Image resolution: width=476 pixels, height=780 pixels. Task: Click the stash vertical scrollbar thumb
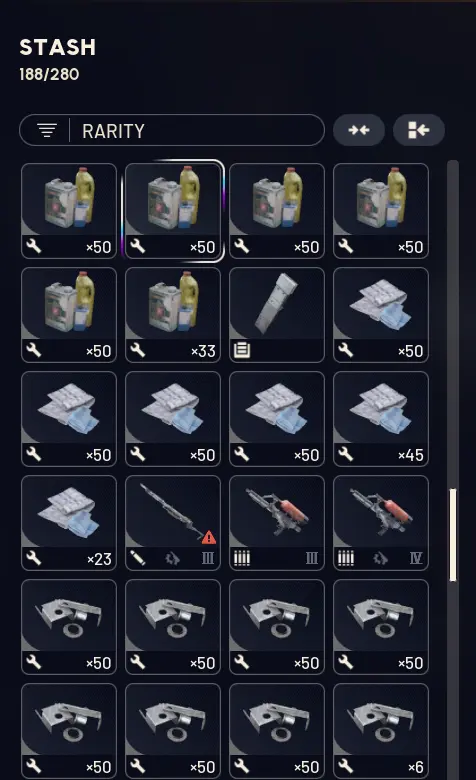click(453, 535)
